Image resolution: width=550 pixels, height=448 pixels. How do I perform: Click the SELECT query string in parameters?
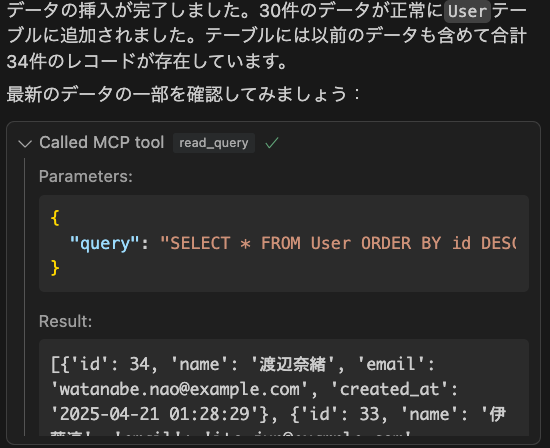coord(338,243)
